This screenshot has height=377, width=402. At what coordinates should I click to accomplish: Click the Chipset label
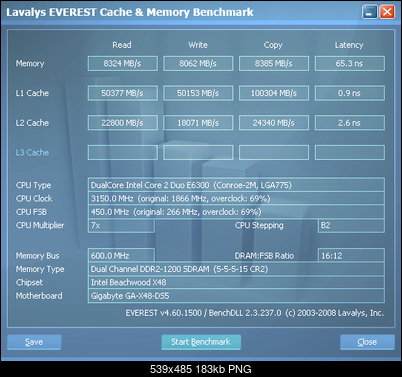(x=29, y=283)
